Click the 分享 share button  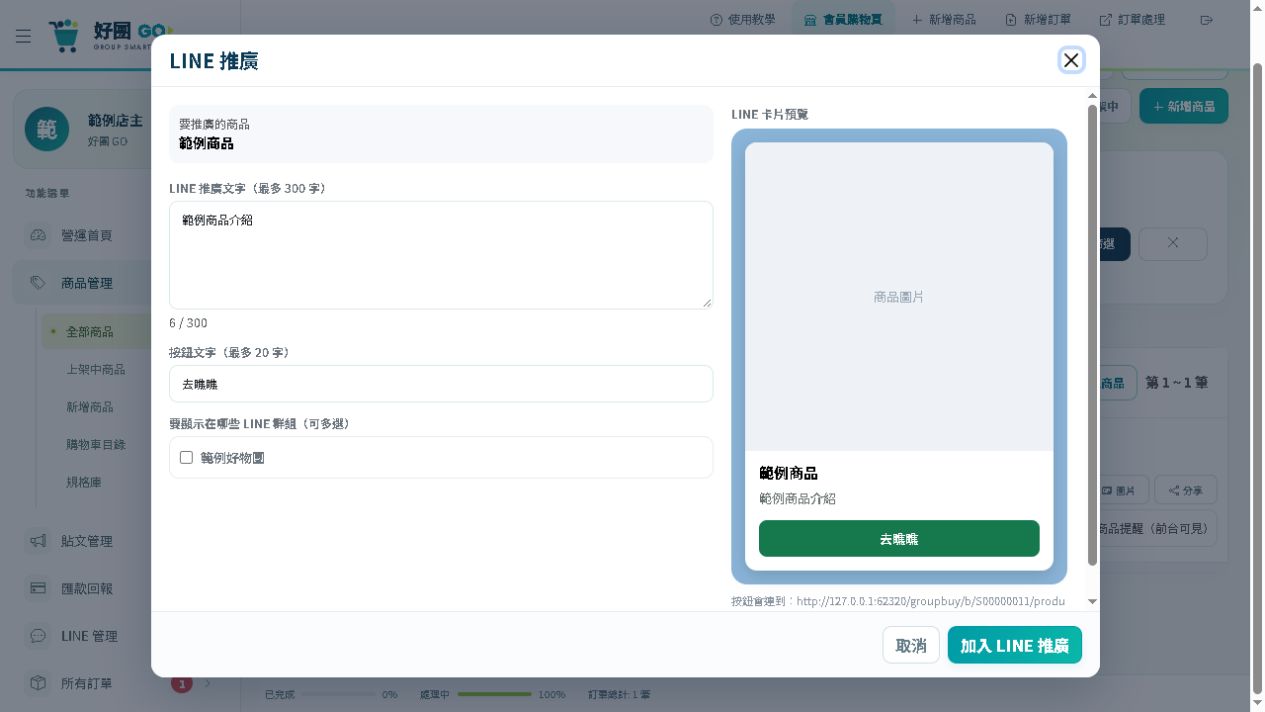coord(1186,491)
